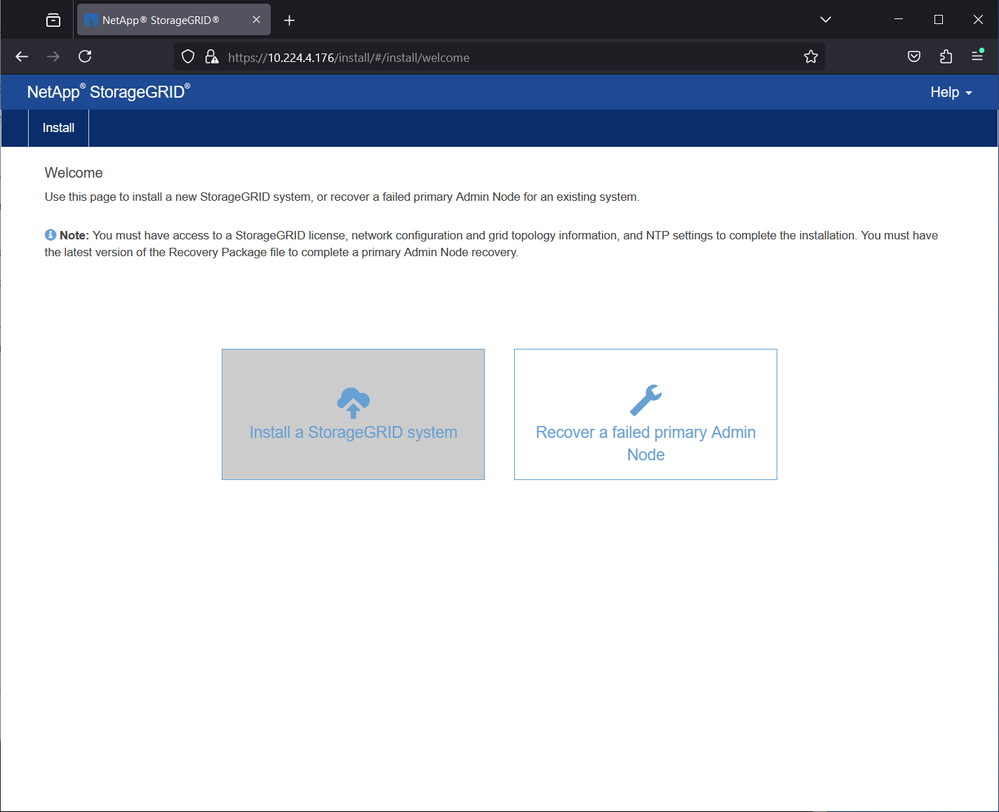Expand the list all tabs chevron
This screenshot has height=812, width=999.
pos(825,20)
